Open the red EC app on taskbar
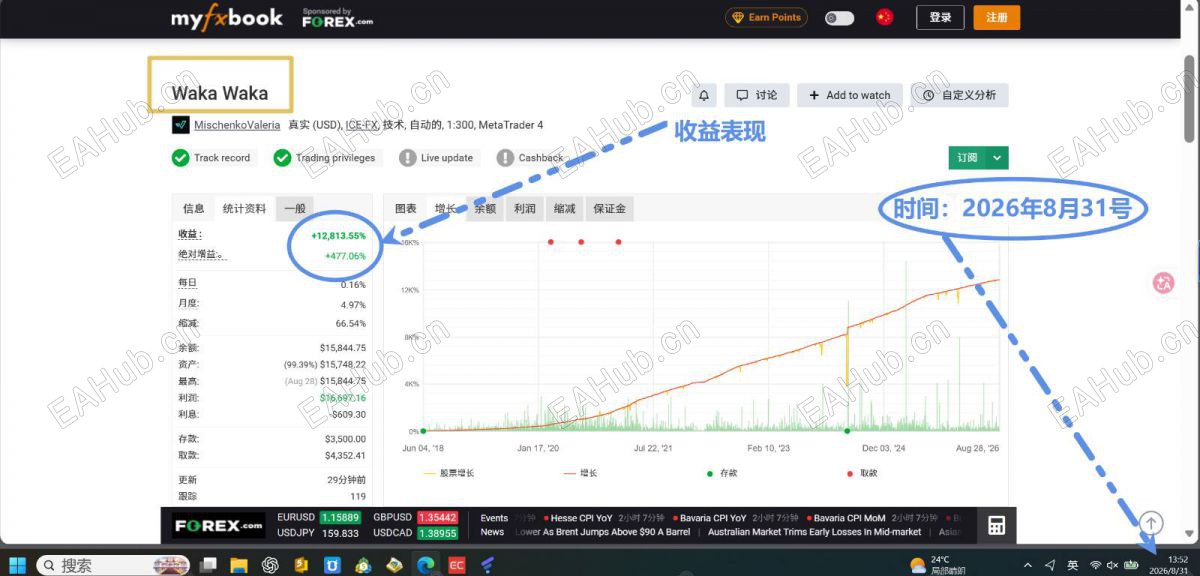This screenshot has width=1200, height=576. pyautogui.click(x=456, y=565)
